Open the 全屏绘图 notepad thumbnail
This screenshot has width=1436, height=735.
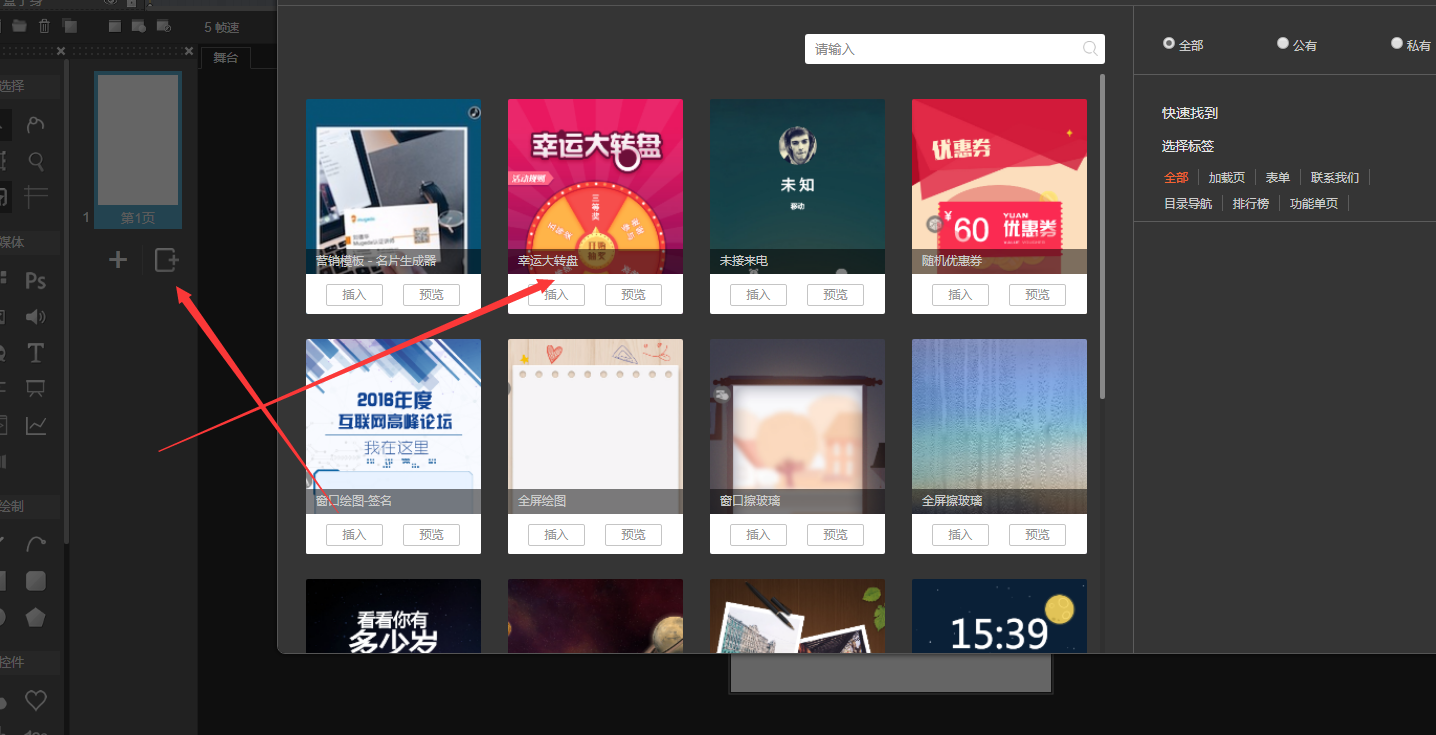(595, 426)
